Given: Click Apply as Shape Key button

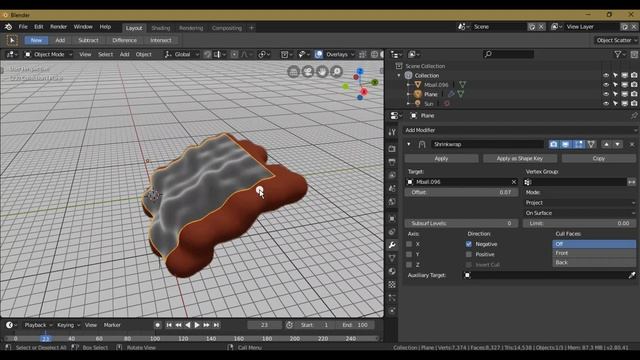Looking at the screenshot, I should tap(520, 158).
